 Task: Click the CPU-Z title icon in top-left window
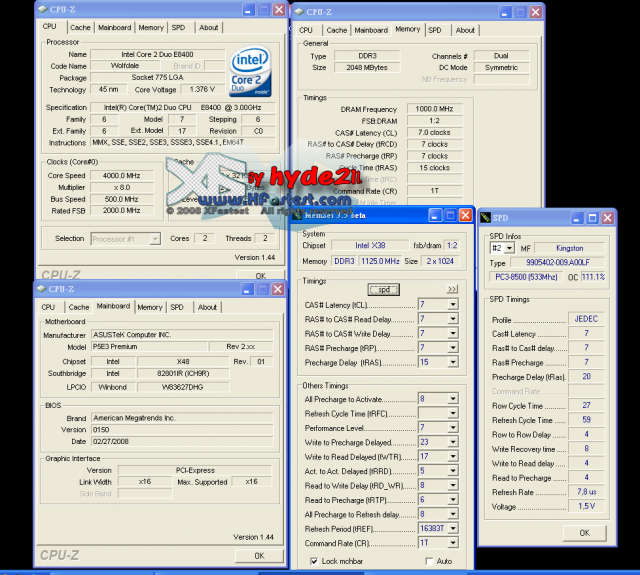(x=42, y=9)
